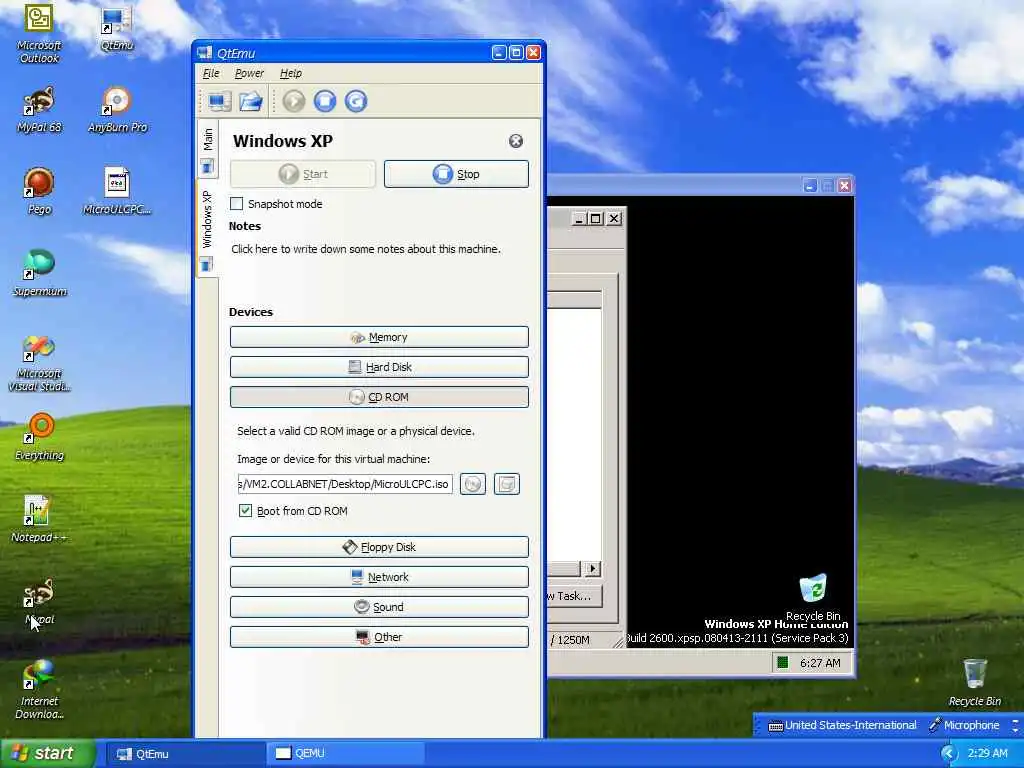Screen dimensions: 1024x768
Task: Expand the Sound device section
Action: tap(379, 607)
